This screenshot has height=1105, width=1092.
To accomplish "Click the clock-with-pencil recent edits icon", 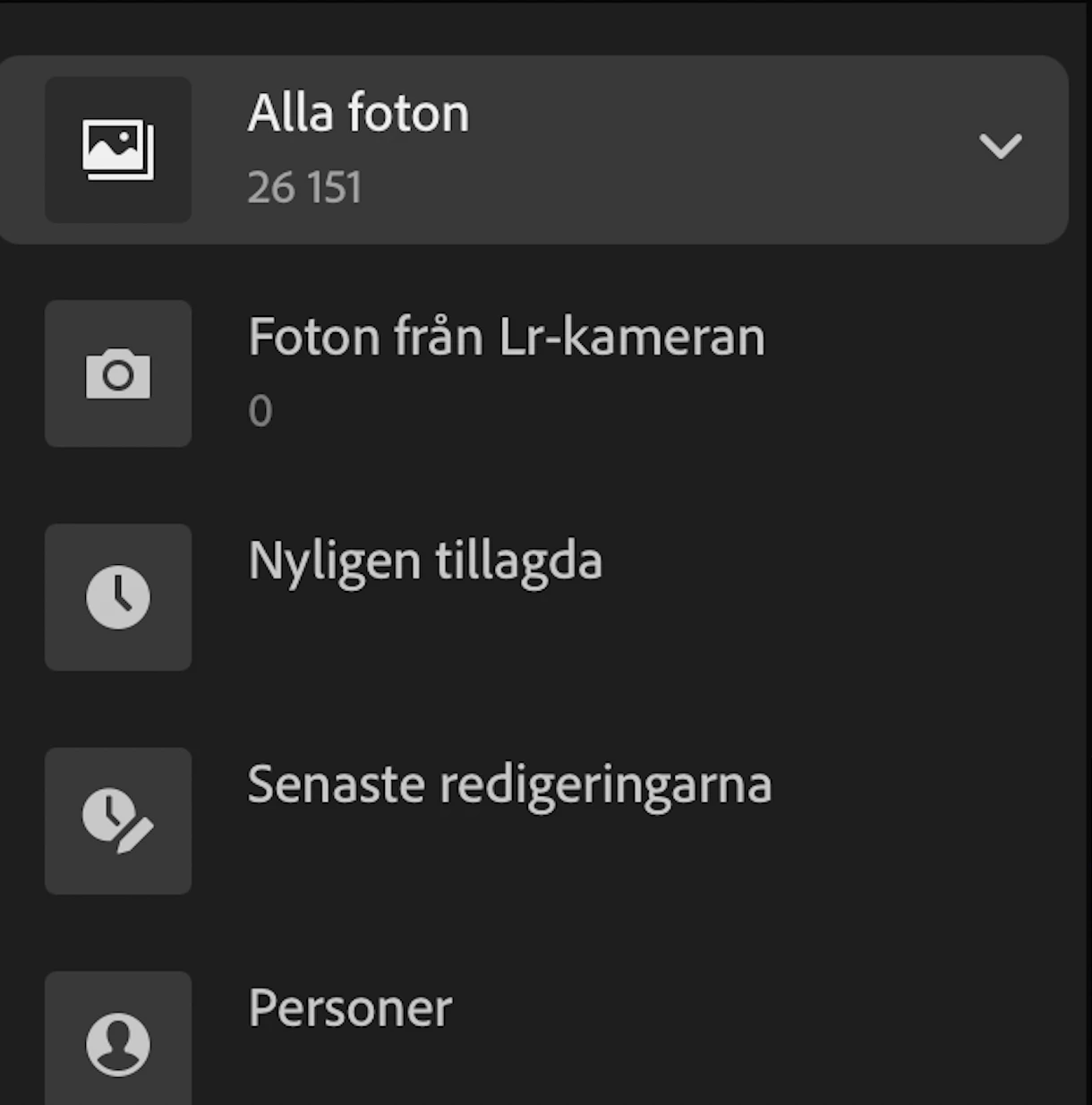I will point(118,821).
